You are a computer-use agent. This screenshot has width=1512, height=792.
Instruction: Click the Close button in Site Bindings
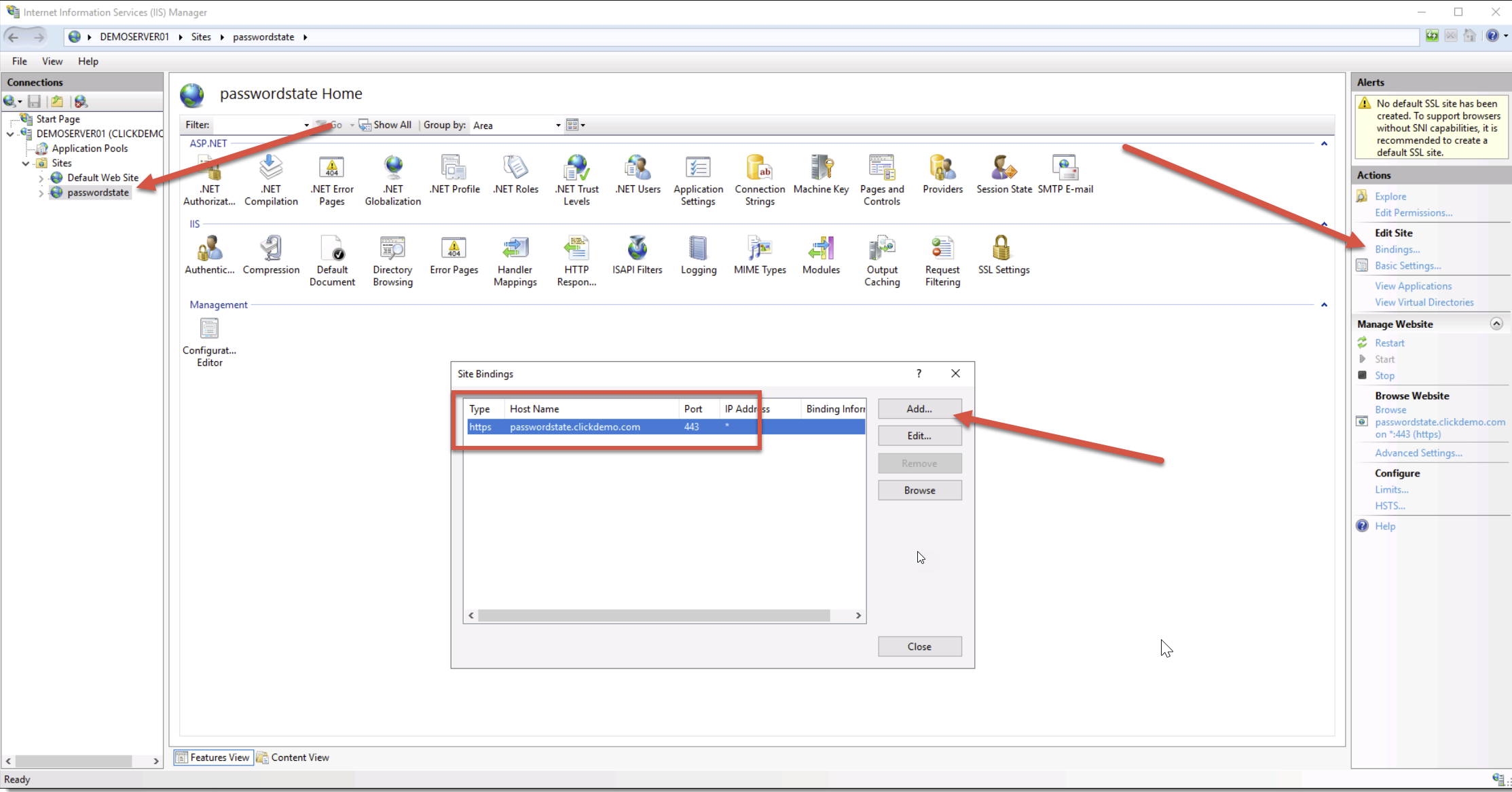click(919, 646)
